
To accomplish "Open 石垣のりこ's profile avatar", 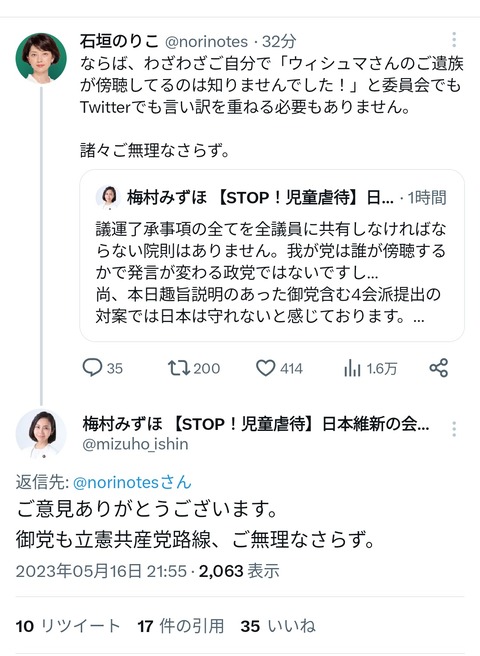I will (41, 59).
